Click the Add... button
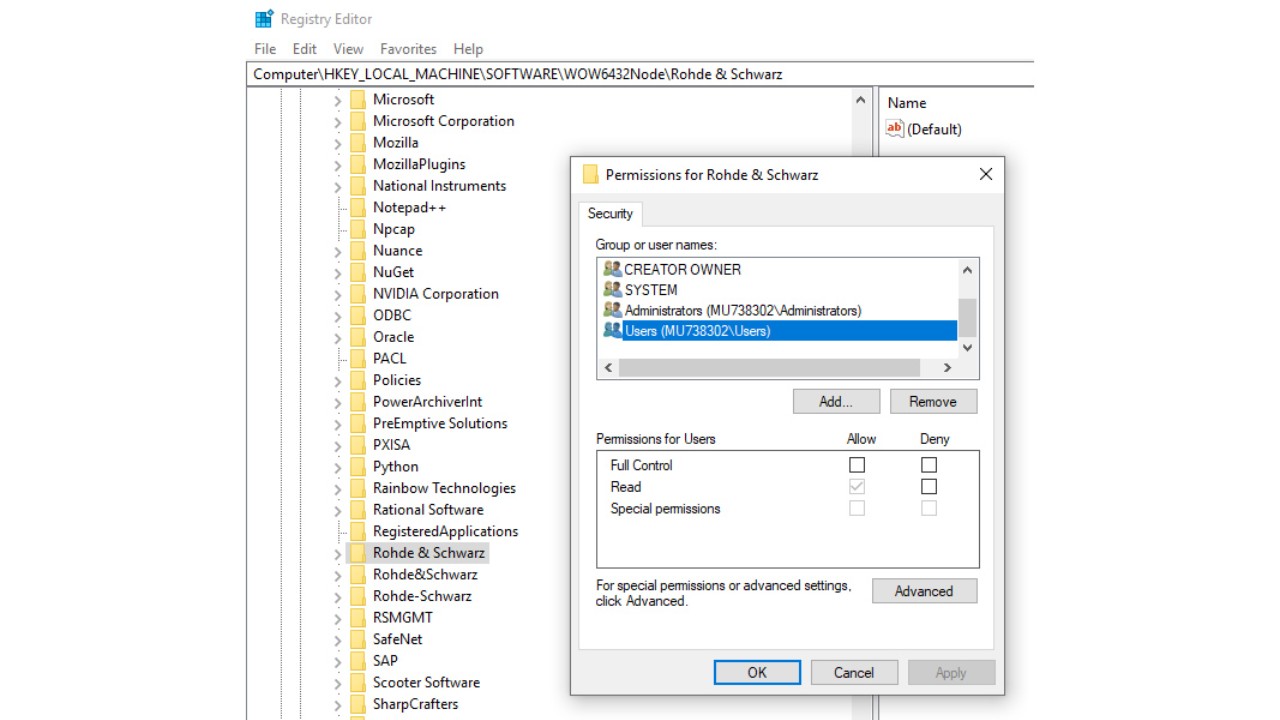The width and height of the screenshot is (1280, 720). pyautogui.click(x=836, y=401)
